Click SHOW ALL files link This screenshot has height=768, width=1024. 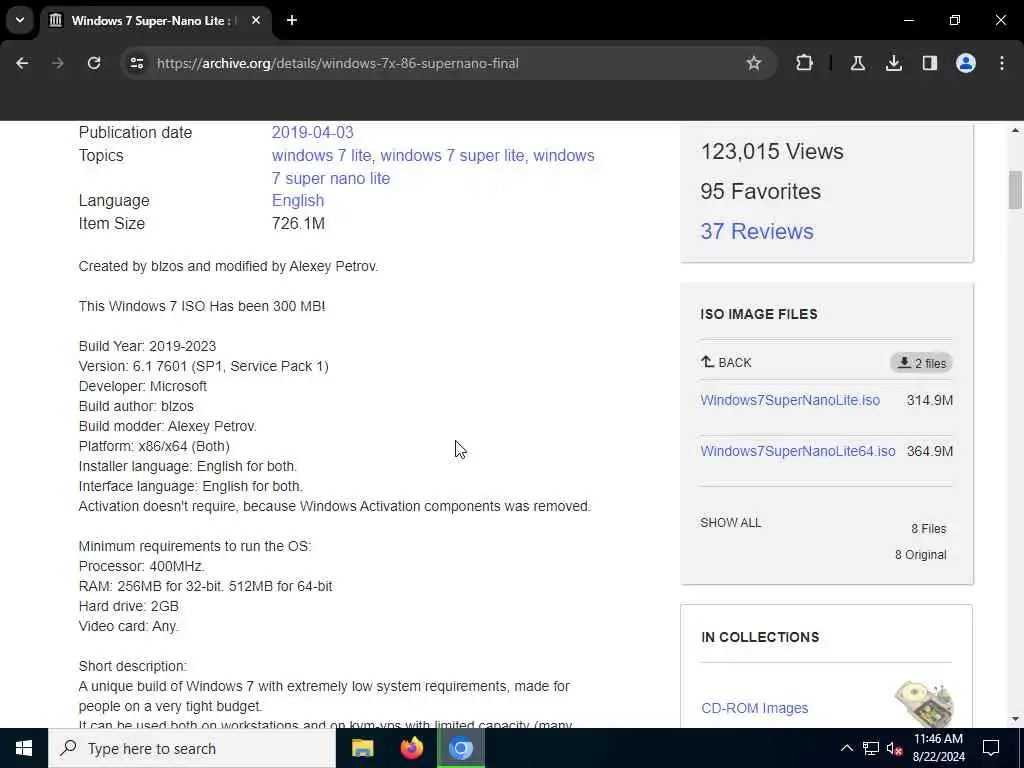pyautogui.click(x=730, y=523)
